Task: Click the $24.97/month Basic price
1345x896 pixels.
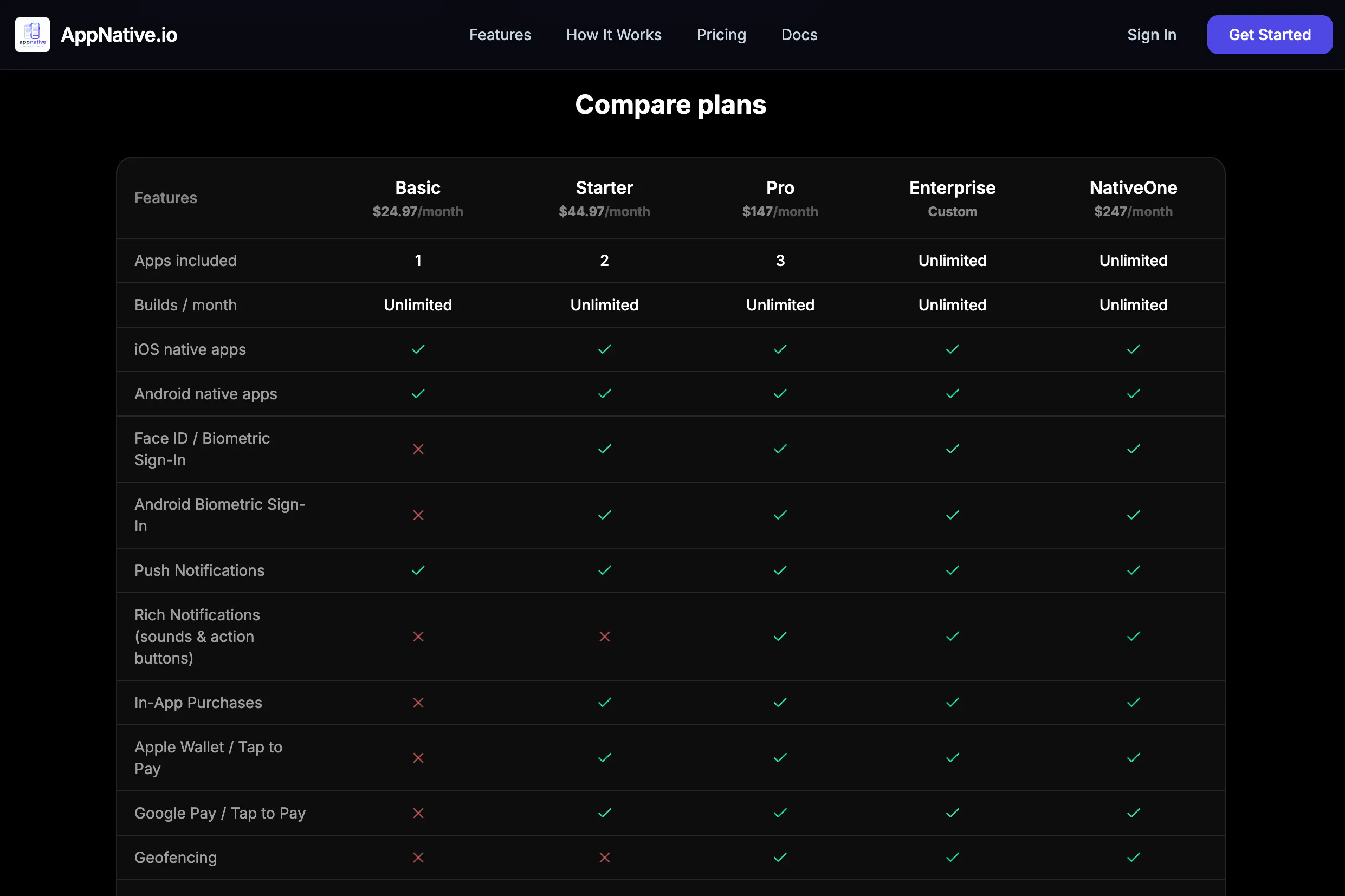Action: pyautogui.click(x=418, y=212)
